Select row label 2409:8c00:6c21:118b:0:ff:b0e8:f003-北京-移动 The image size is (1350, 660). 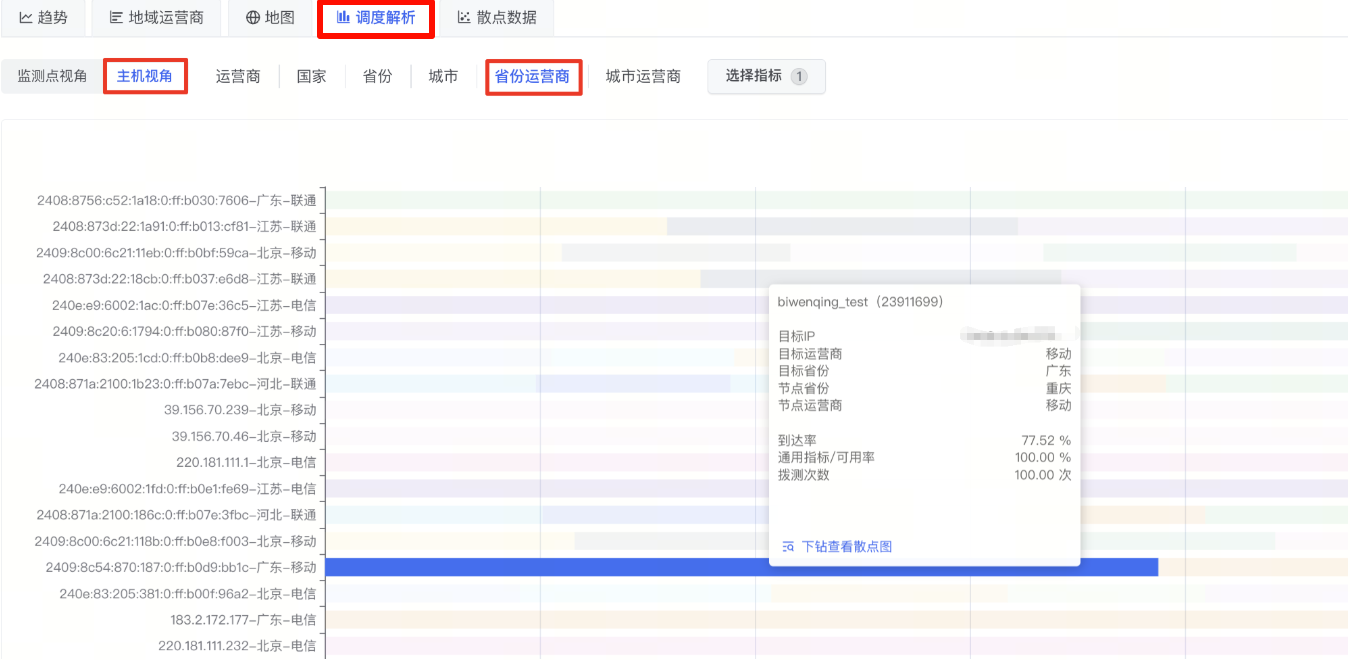click(x=175, y=541)
